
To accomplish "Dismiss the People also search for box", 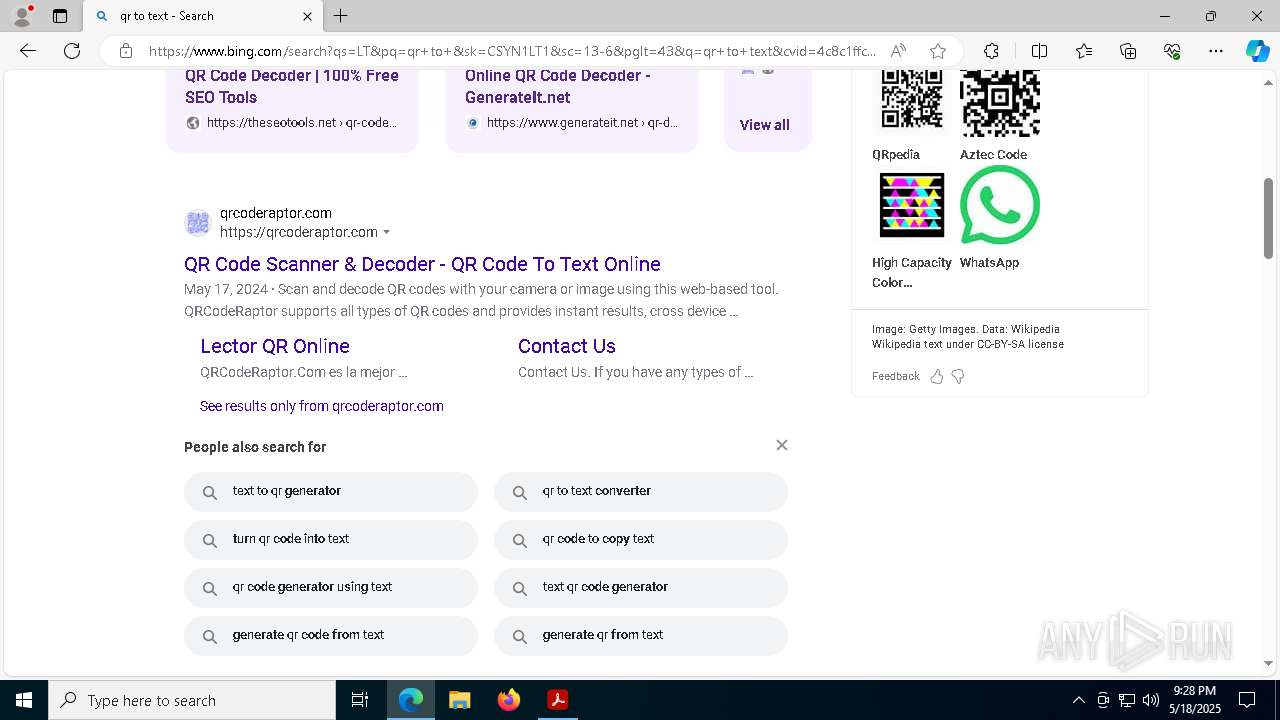I will 782,445.
